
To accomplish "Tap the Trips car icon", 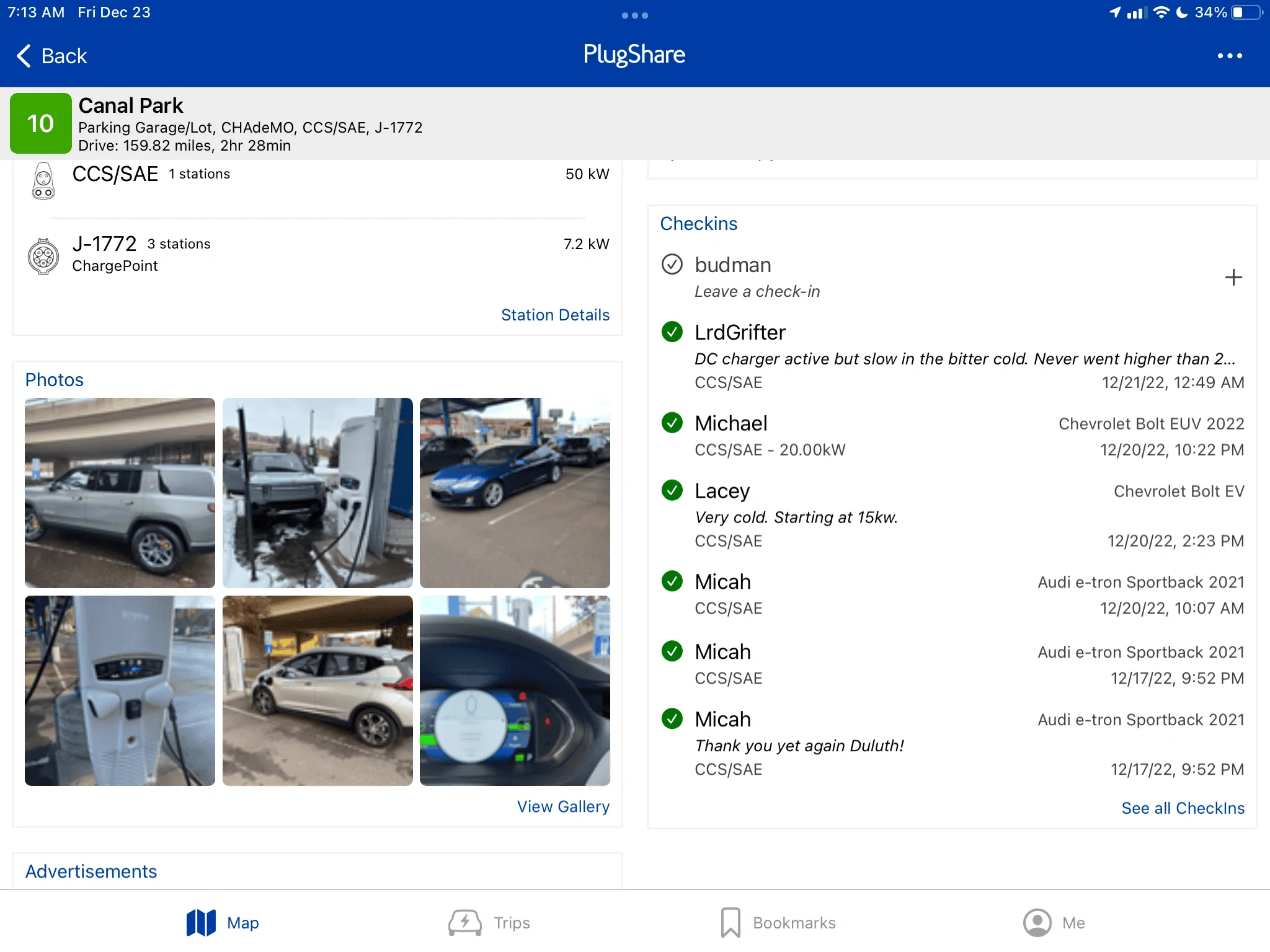I will 465,923.
